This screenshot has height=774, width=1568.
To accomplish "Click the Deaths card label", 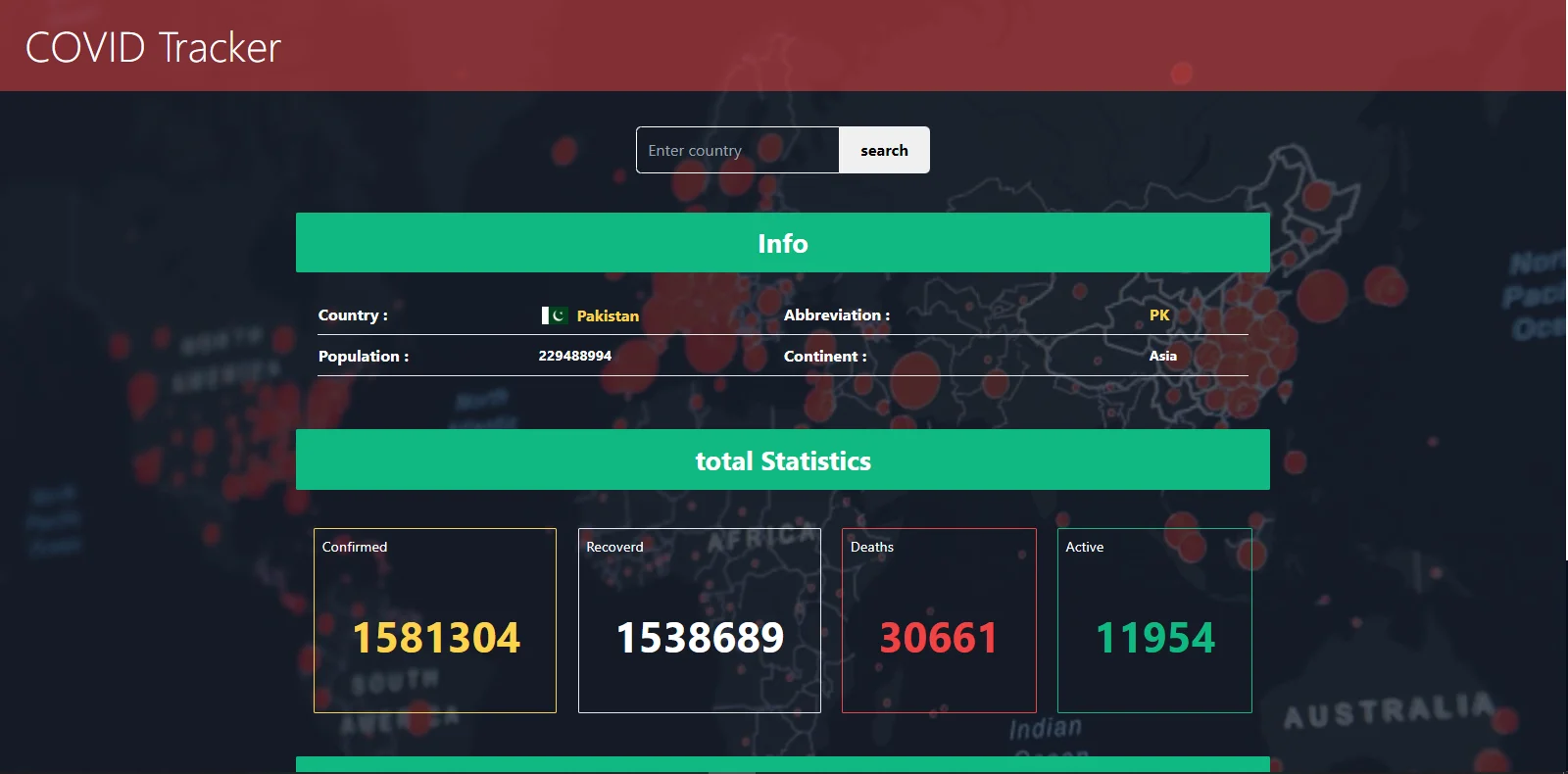I will pyautogui.click(x=872, y=547).
